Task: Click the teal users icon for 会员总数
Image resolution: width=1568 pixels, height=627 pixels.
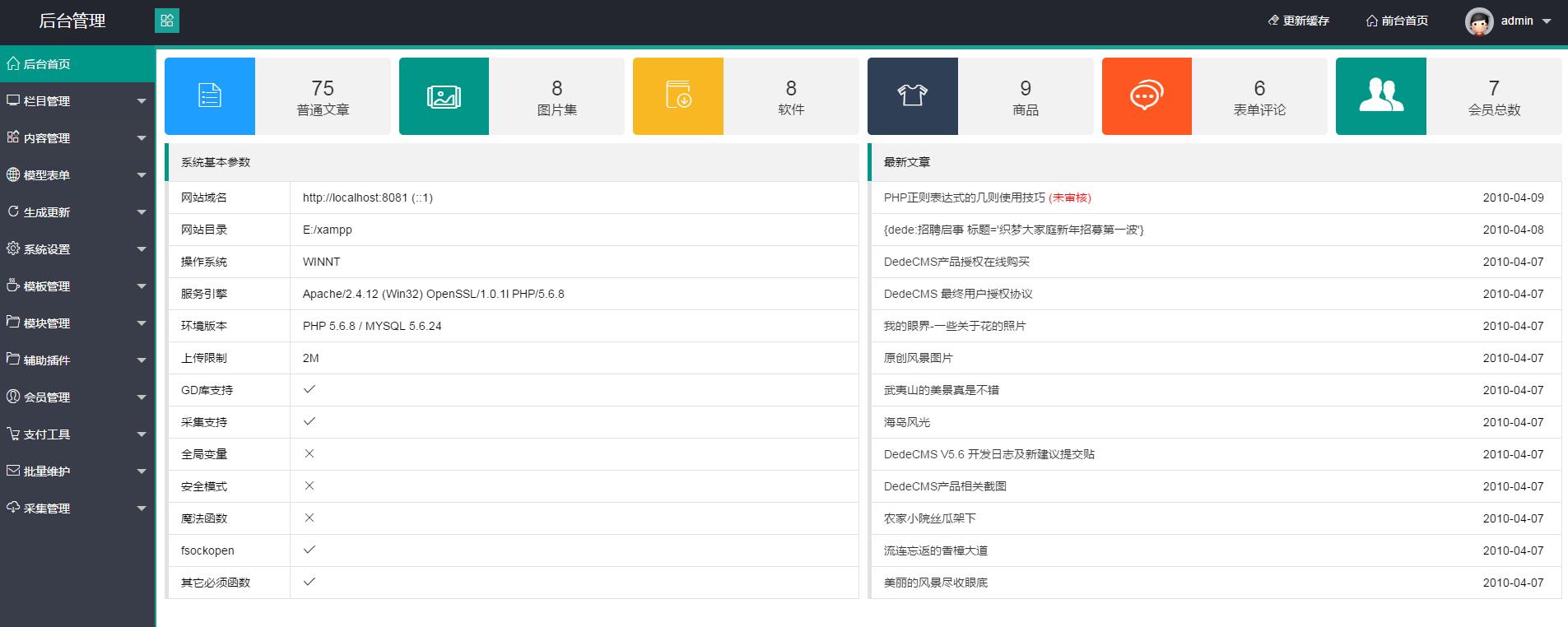Action: (x=1381, y=95)
